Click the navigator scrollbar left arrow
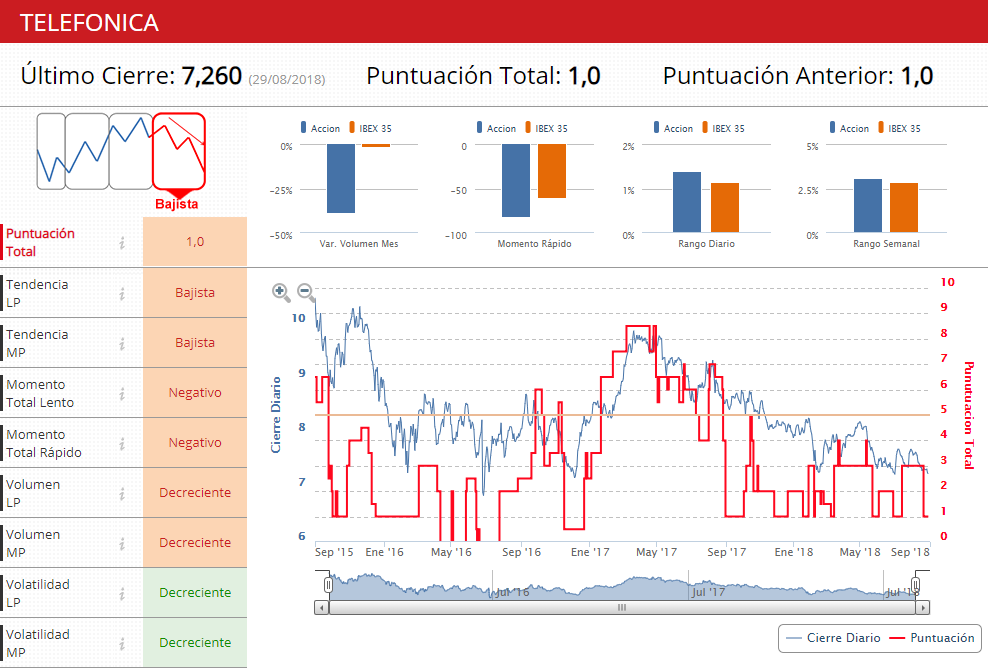The height and width of the screenshot is (668, 989). pos(322,608)
